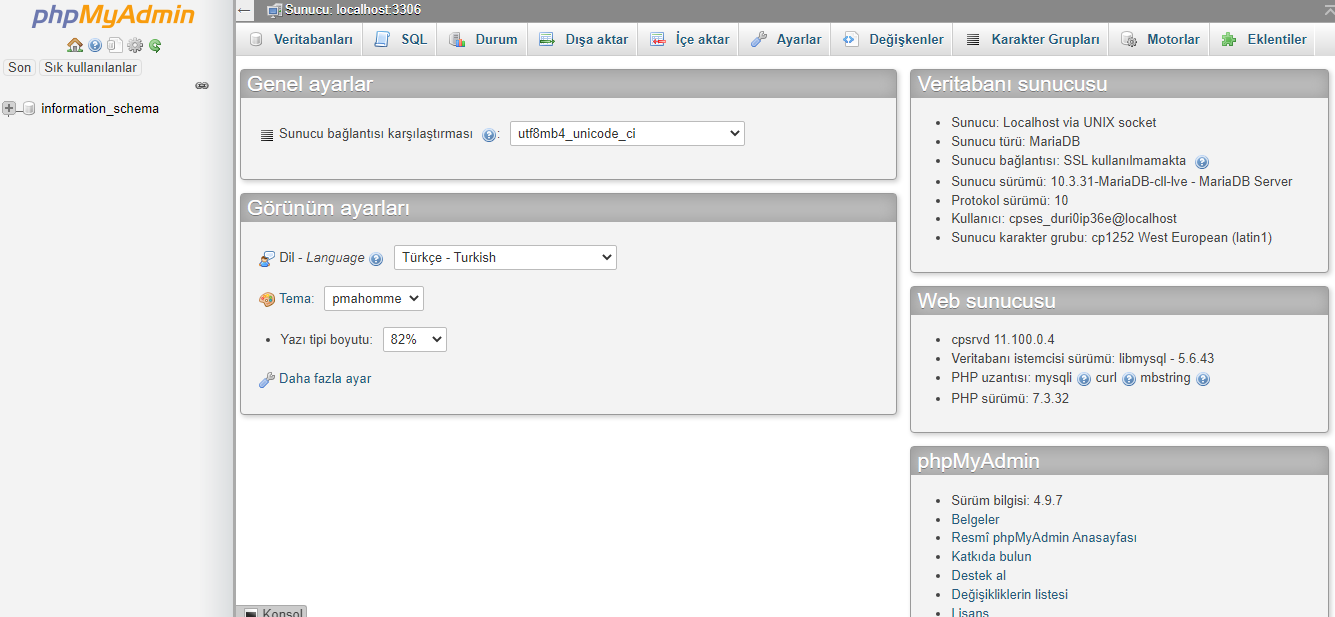The image size is (1335, 617).
Task: Click the Destek al link
Action: [x=978, y=575]
